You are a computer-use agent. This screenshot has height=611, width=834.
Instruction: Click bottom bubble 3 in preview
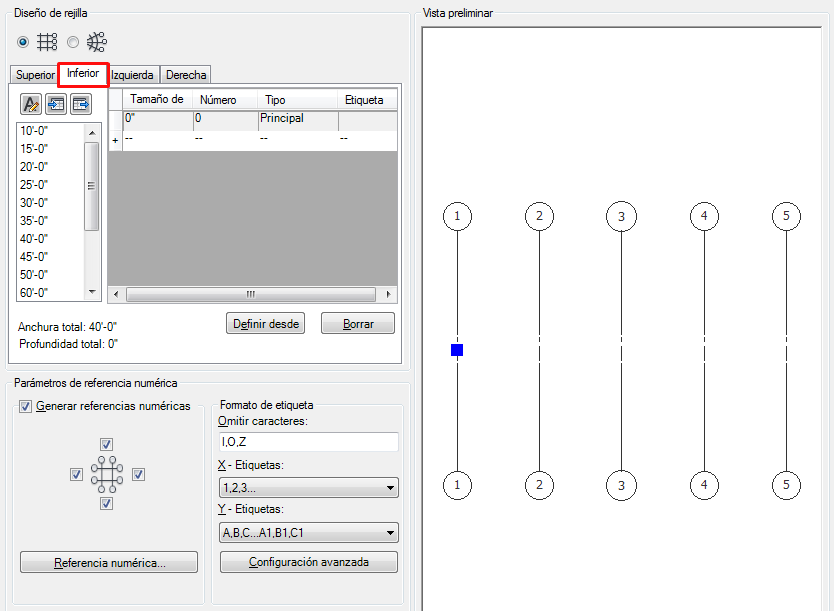coord(621,486)
